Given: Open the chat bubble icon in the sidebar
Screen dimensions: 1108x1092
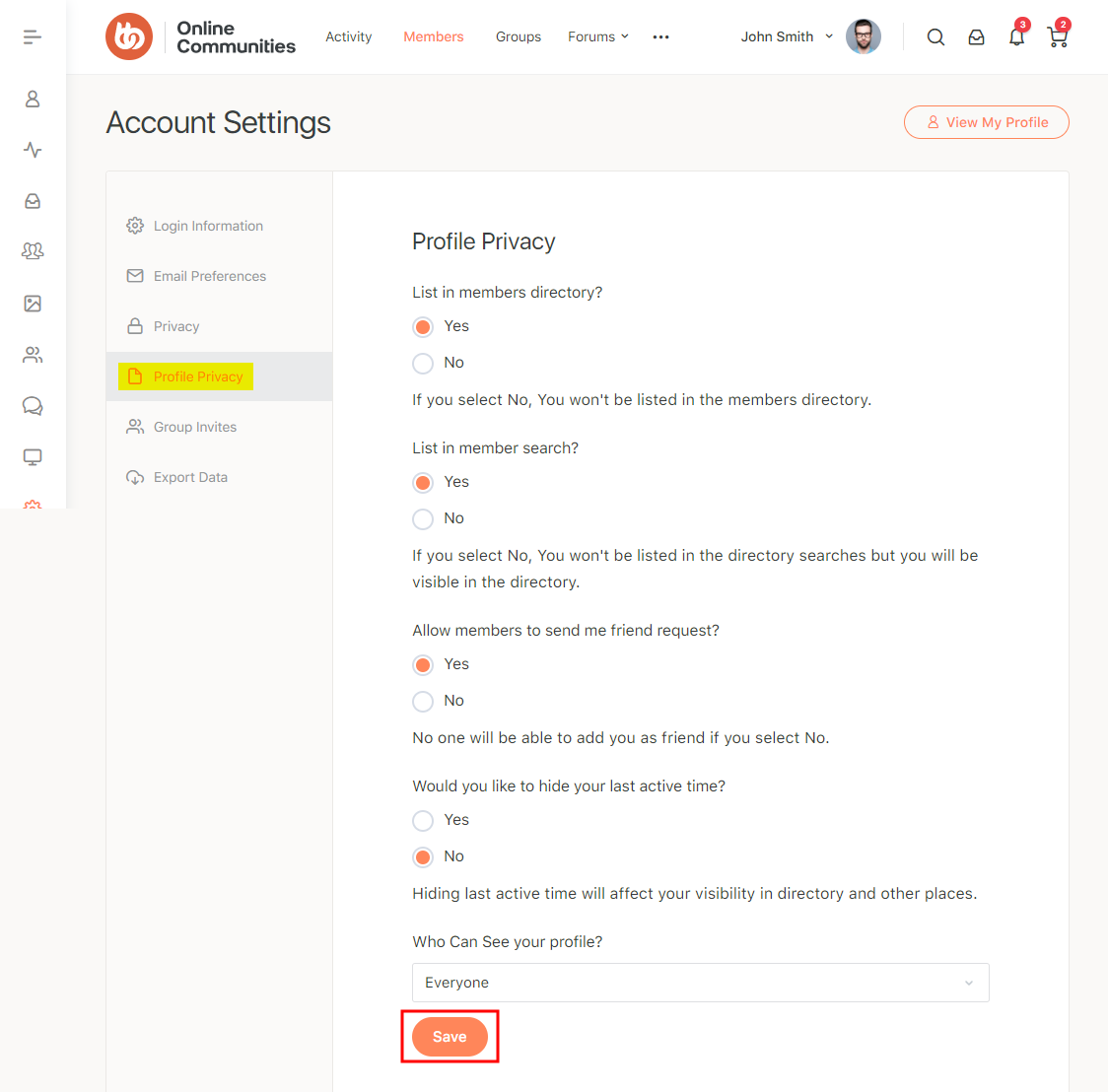Looking at the screenshot, I should click(x=32, y=405).
